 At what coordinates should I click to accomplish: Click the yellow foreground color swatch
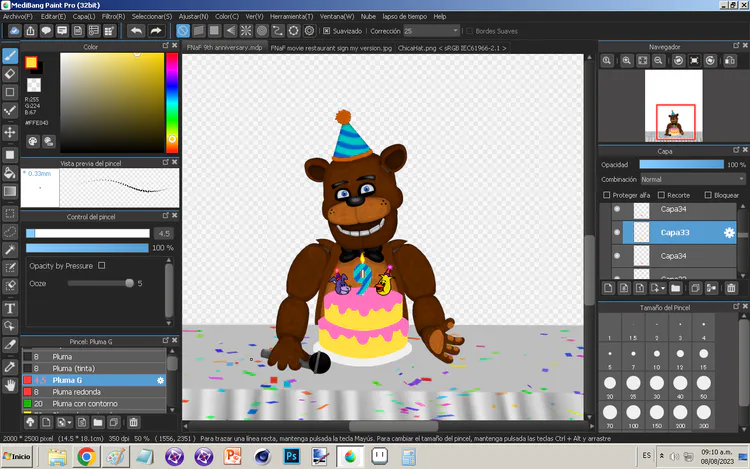(31, 62)
